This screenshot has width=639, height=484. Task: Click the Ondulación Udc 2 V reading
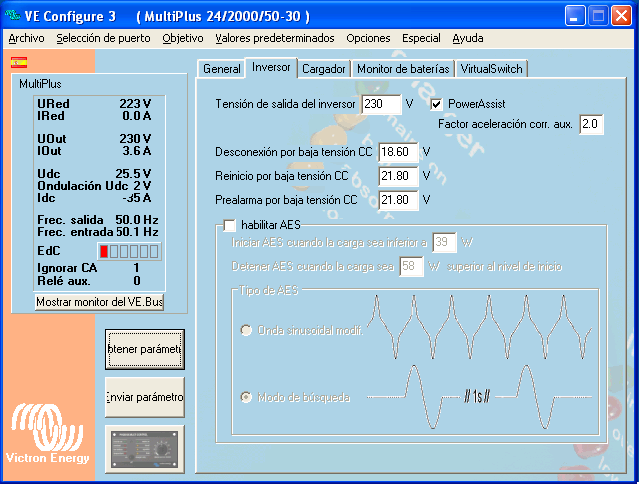coord(94,186)
